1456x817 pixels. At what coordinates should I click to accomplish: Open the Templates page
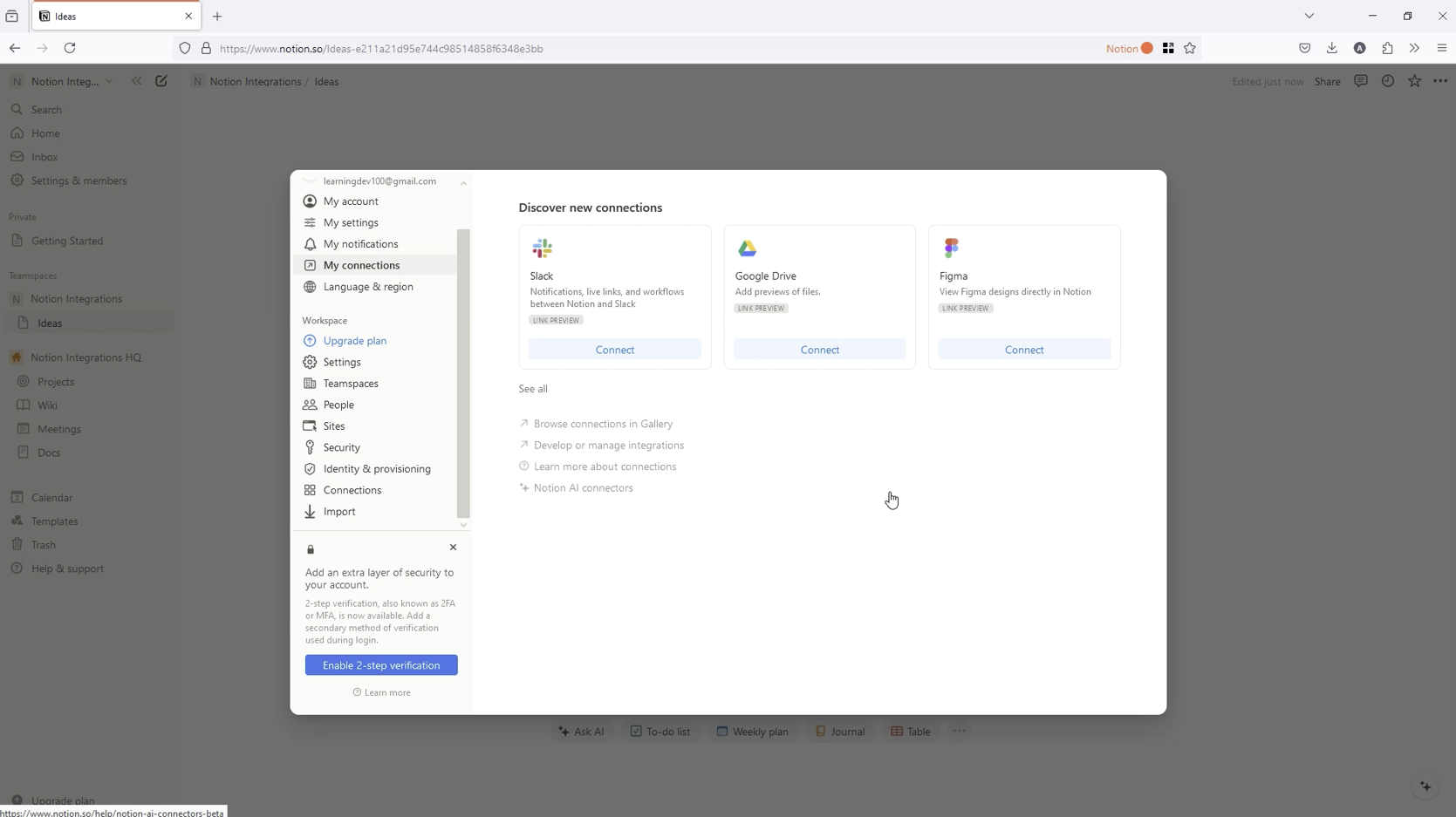point(87,521)
